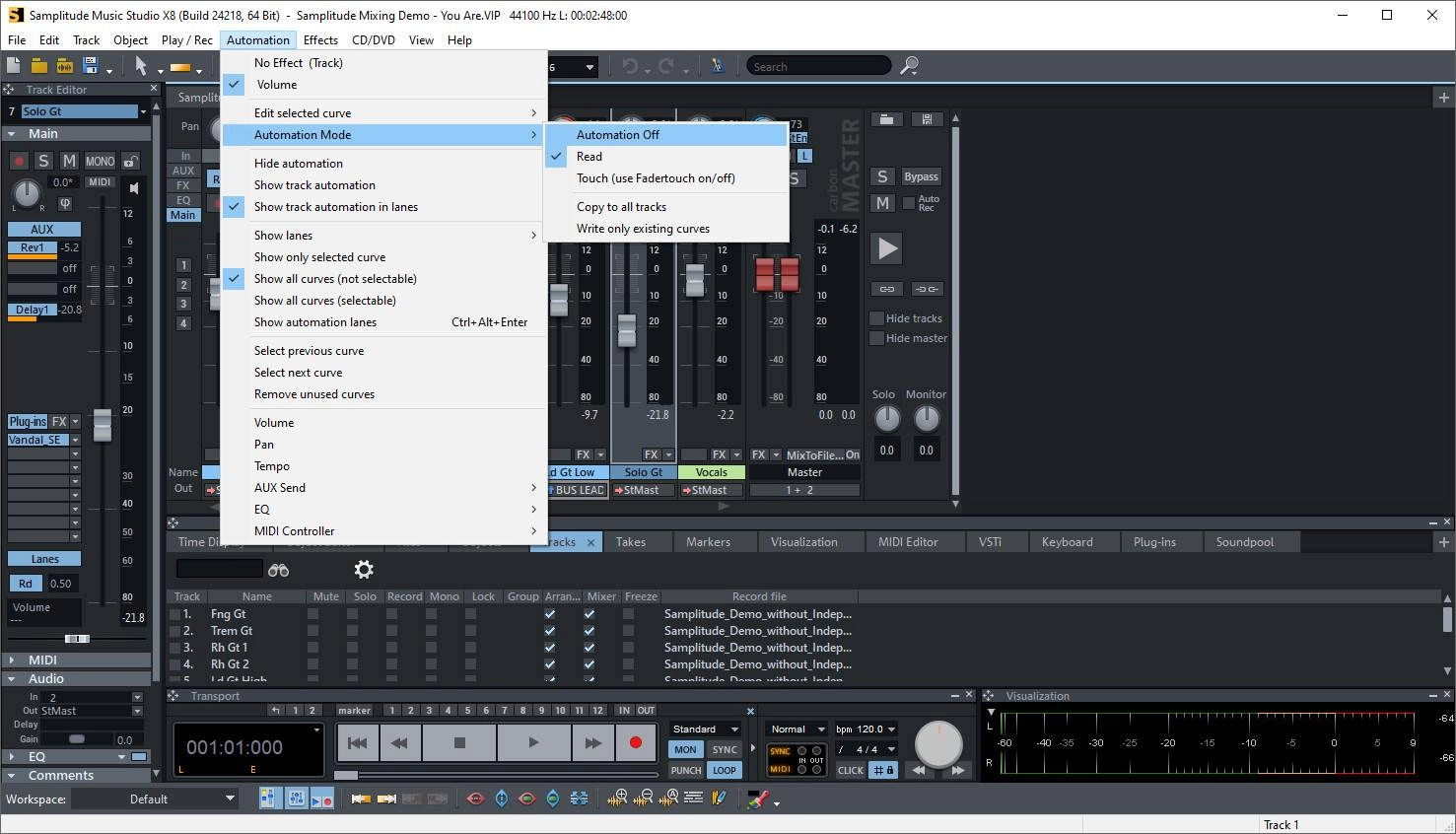Click the unlink channels icon in the mixer

(x=926, y=289)
